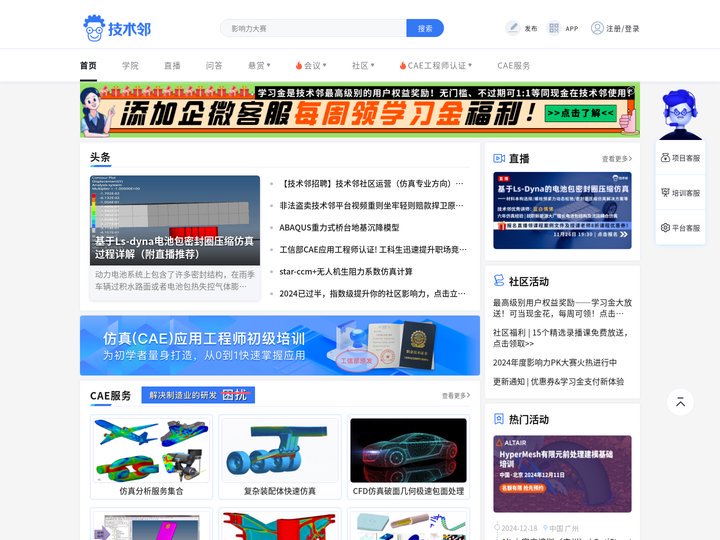Click 查看更多 in the 直播 section
This screenshot has height=540, width=720.
point(617,158)
